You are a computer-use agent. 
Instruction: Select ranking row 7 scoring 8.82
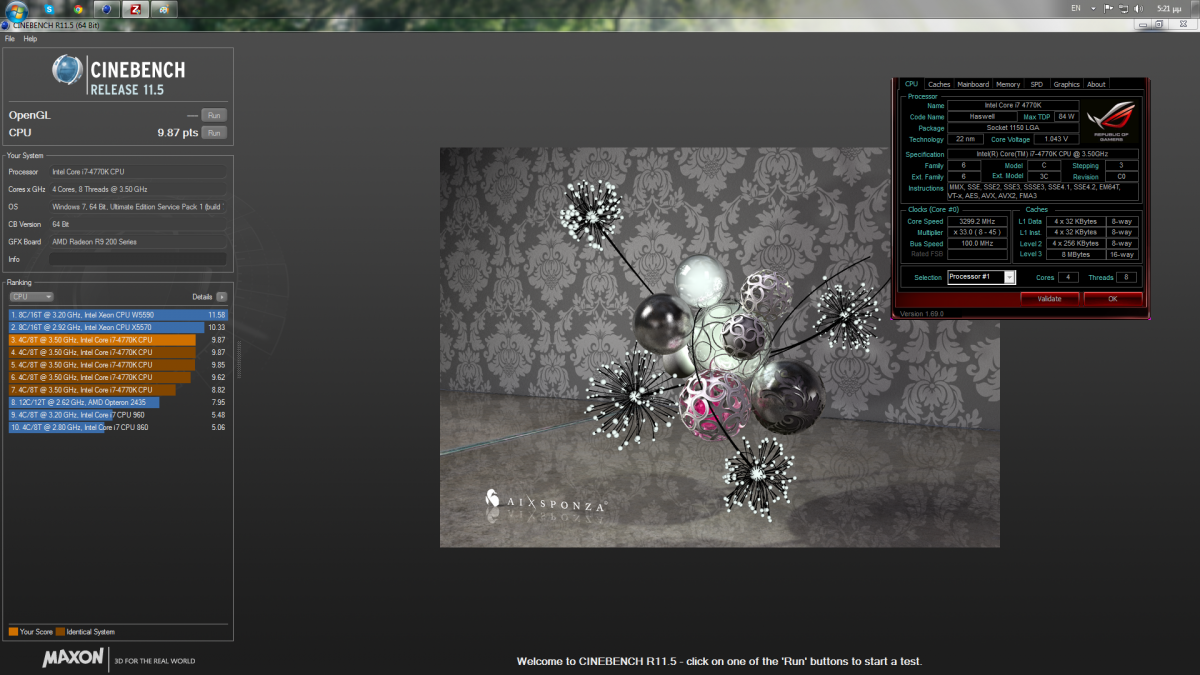(118, 390)
